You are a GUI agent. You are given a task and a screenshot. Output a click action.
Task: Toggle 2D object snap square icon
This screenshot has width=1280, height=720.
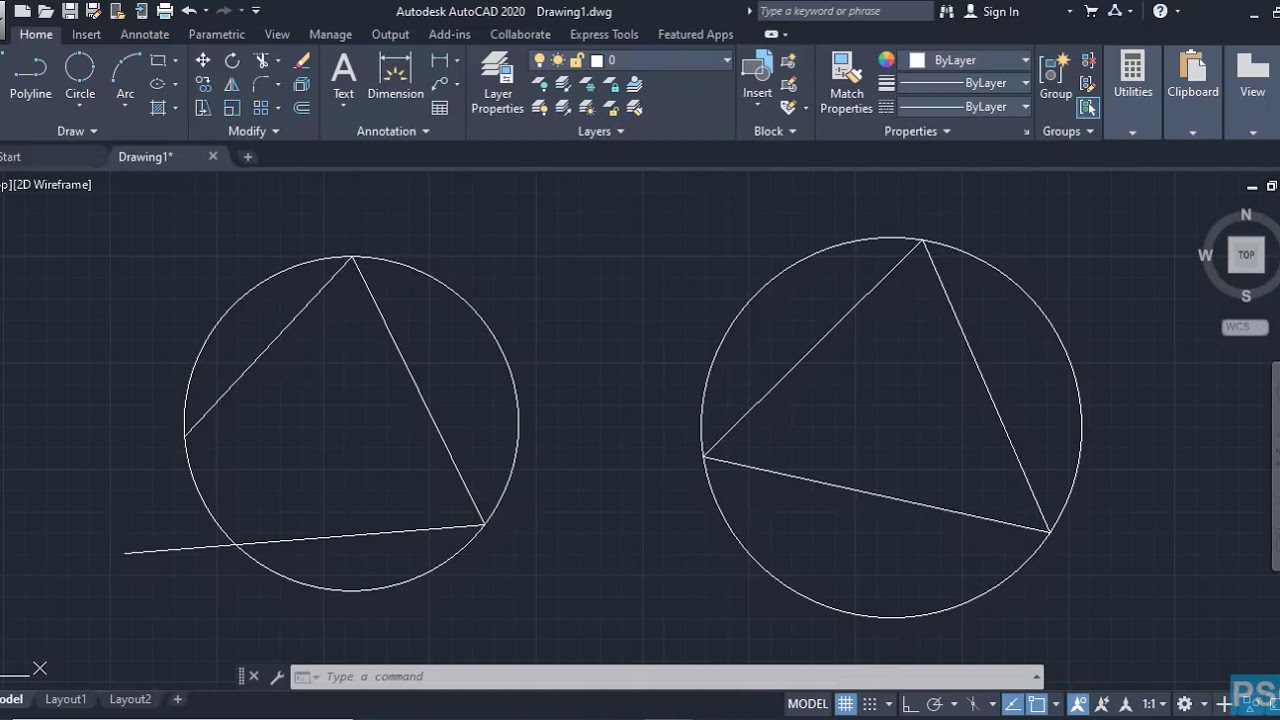coord(1037,704)
